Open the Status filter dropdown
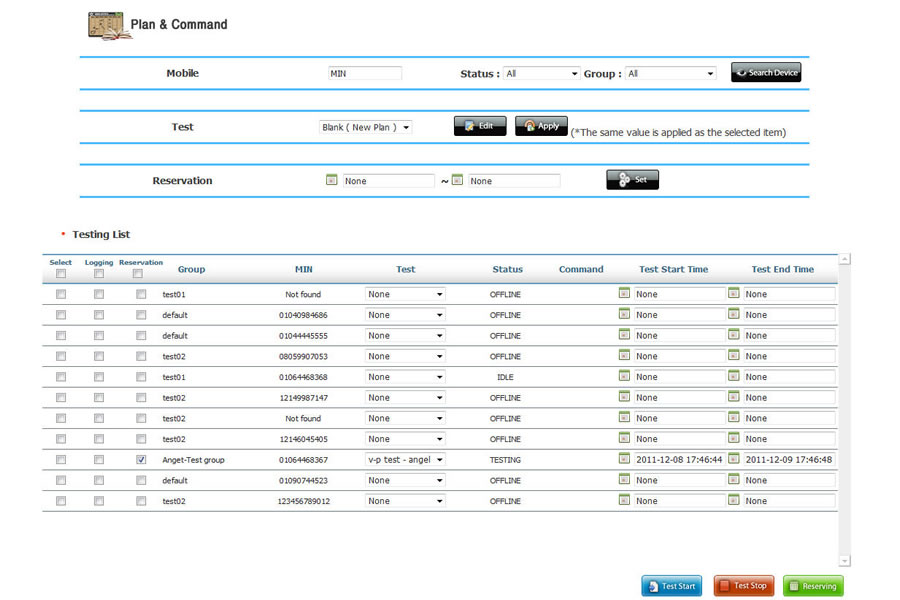The width and height of the screenshot is (900, 600). click(542, 74)
